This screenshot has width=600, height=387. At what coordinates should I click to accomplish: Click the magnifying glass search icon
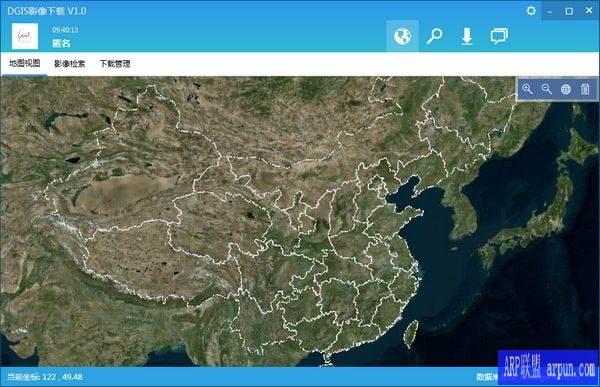tap(434, 36)
